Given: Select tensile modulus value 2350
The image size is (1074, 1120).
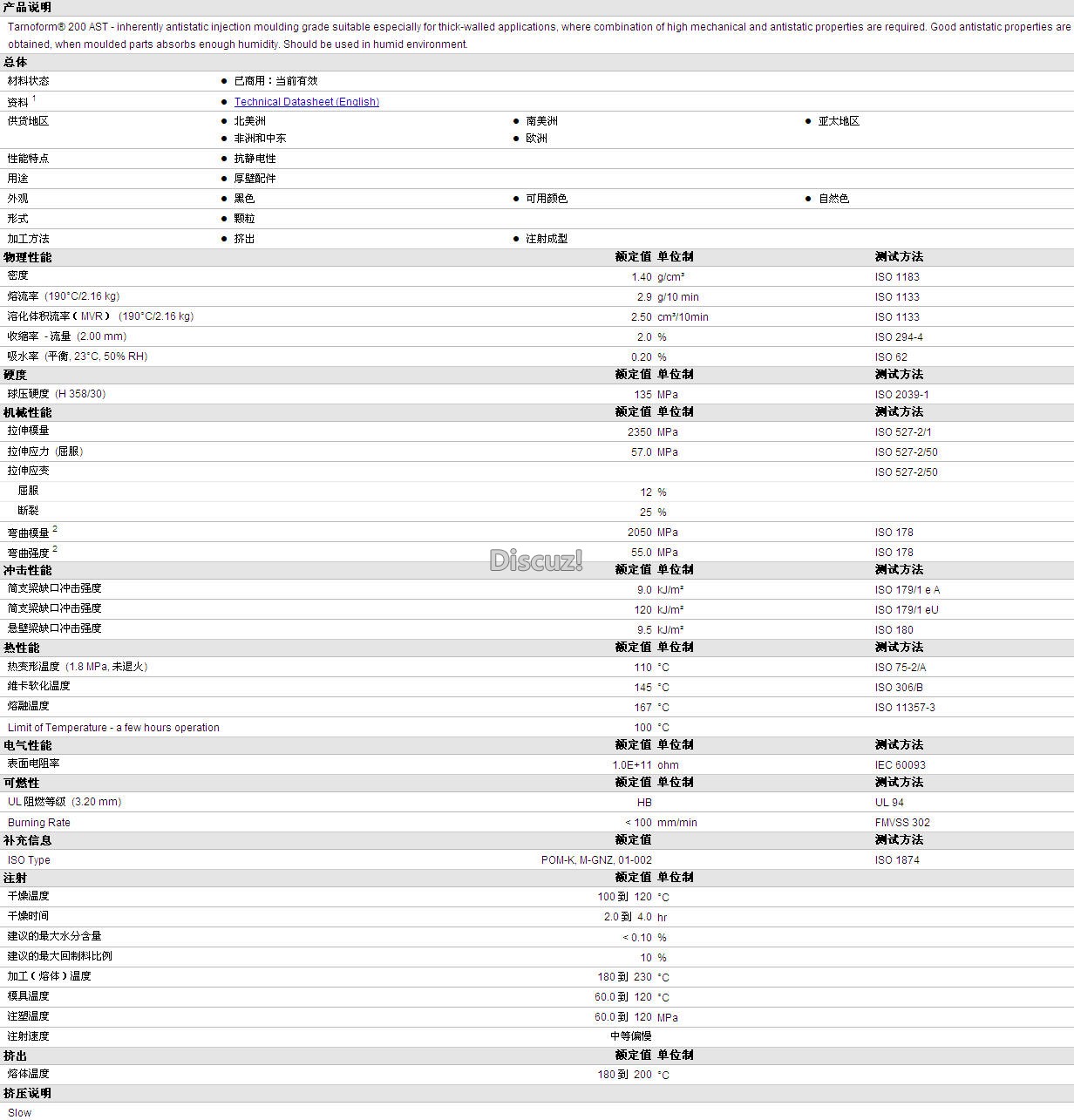Looking at the screenshot, I should tap(640, 432).
